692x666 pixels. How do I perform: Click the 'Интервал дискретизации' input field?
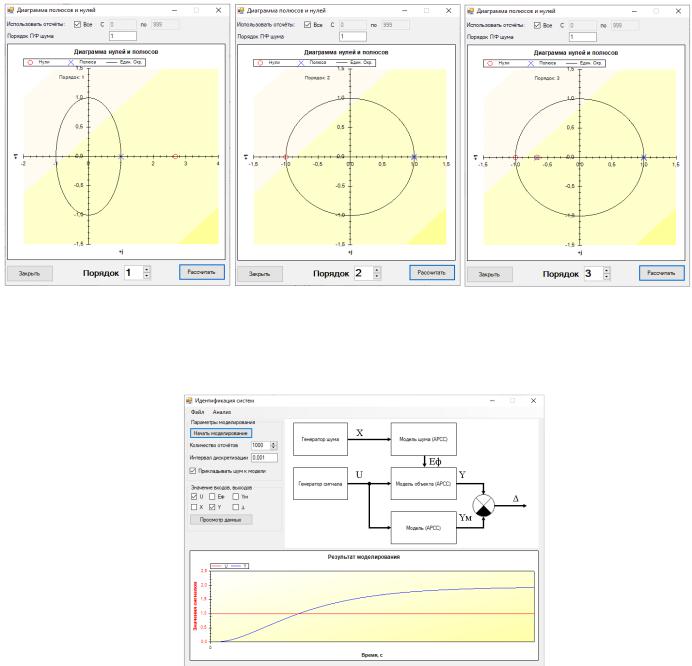pos(264,458)
